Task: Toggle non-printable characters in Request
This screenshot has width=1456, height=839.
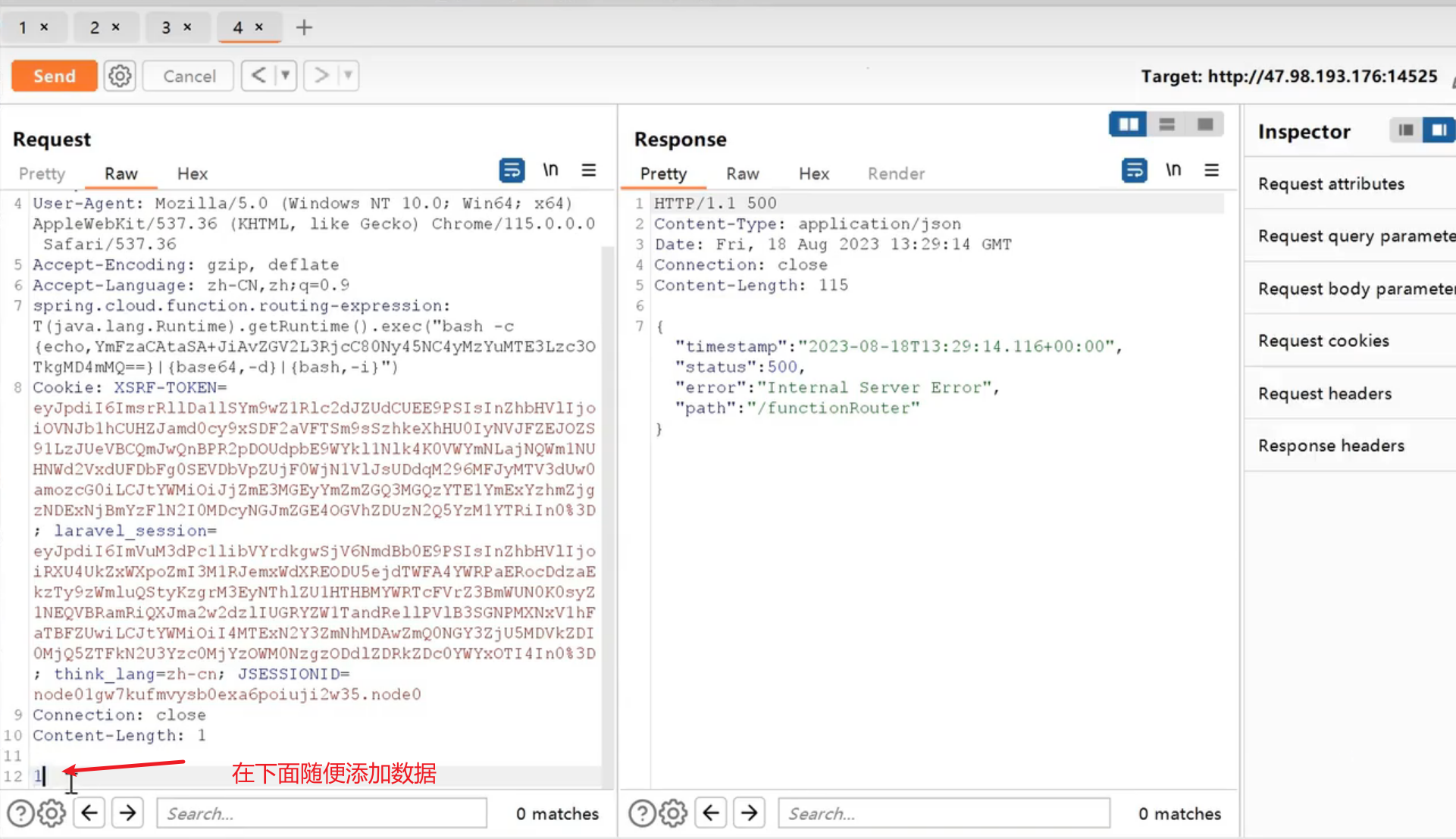Action: click(550, 171)
